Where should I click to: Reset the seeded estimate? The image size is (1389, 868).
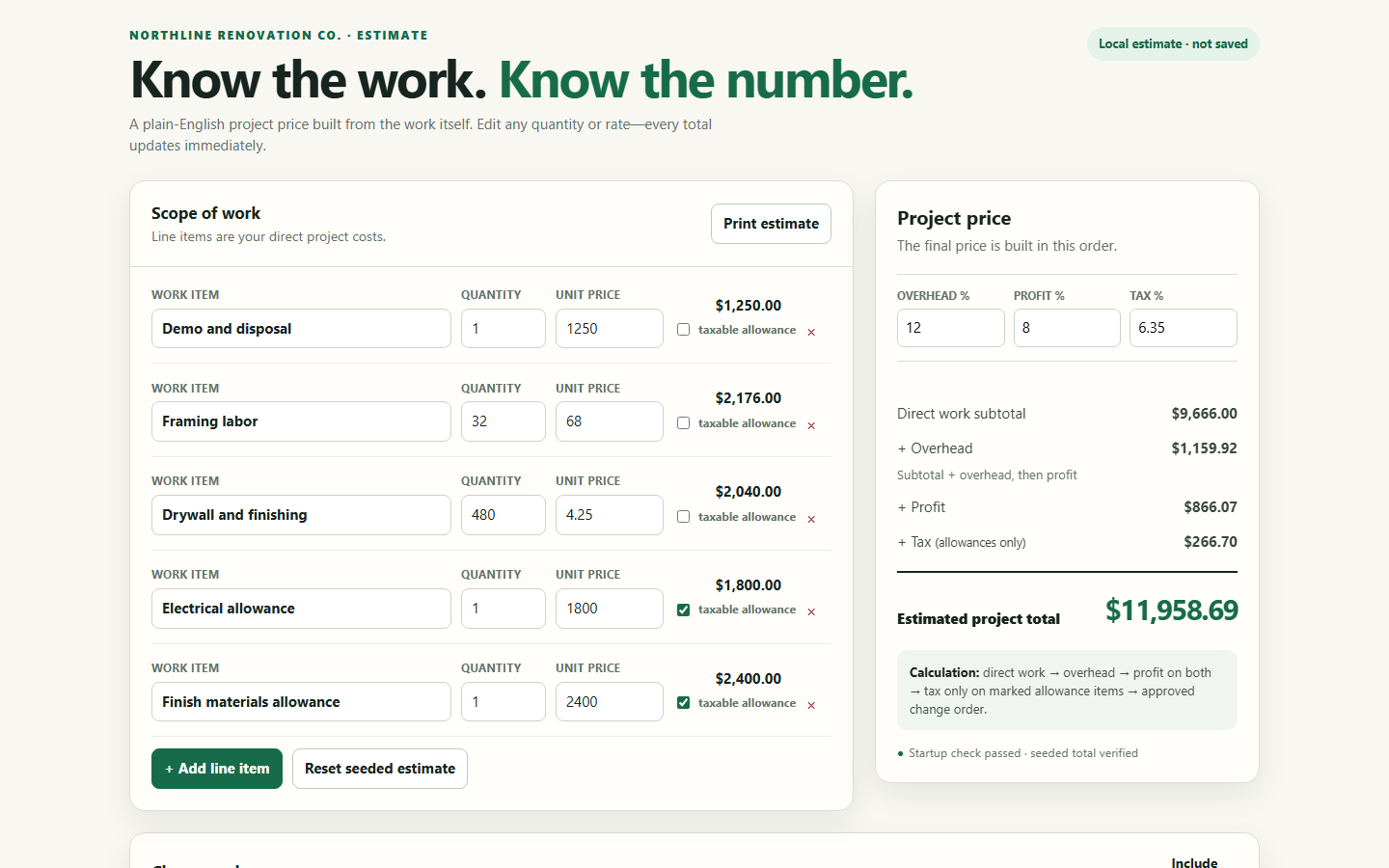coord(380,769)
